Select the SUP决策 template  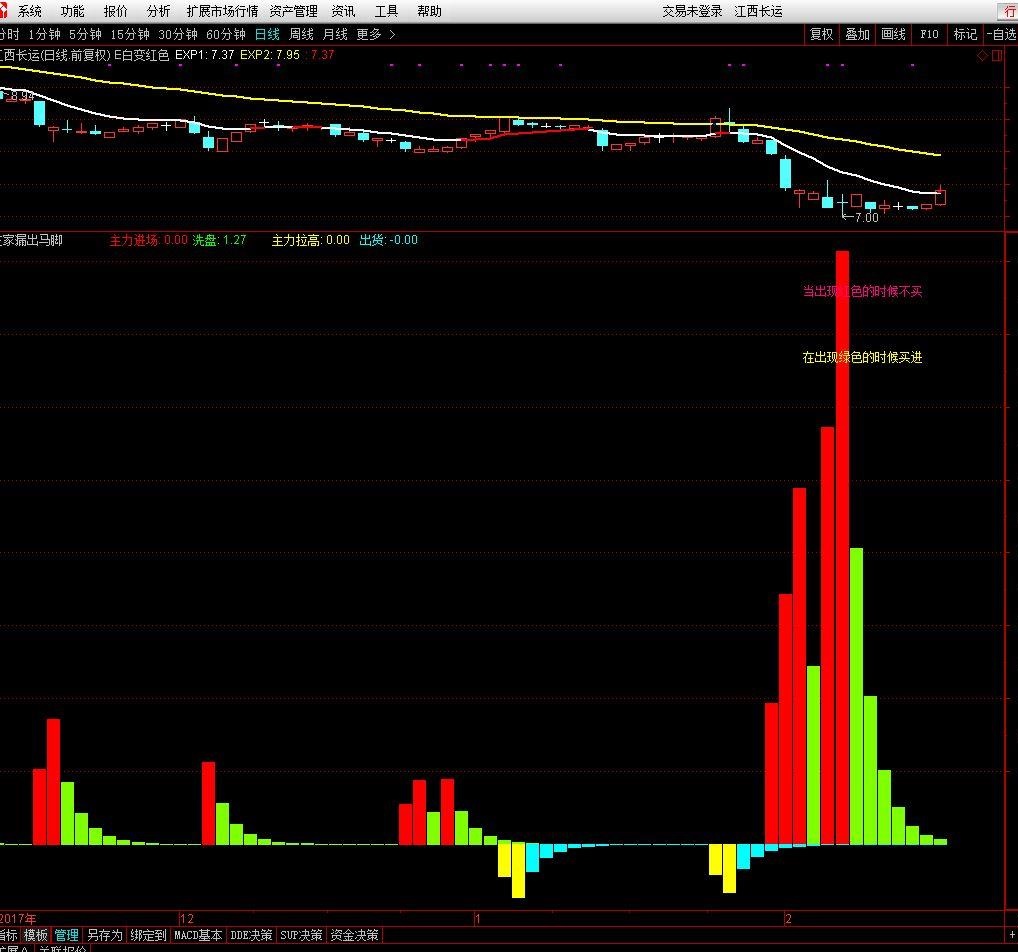[x=301, y=935]
